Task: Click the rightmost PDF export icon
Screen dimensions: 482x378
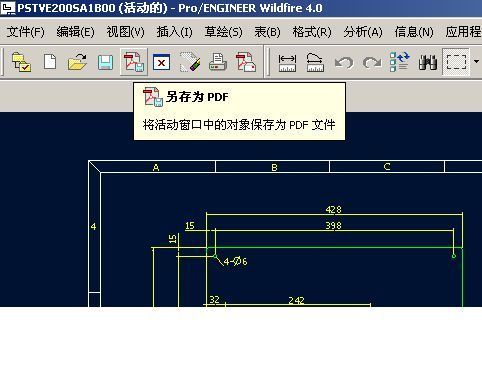Action: [246, 62]
